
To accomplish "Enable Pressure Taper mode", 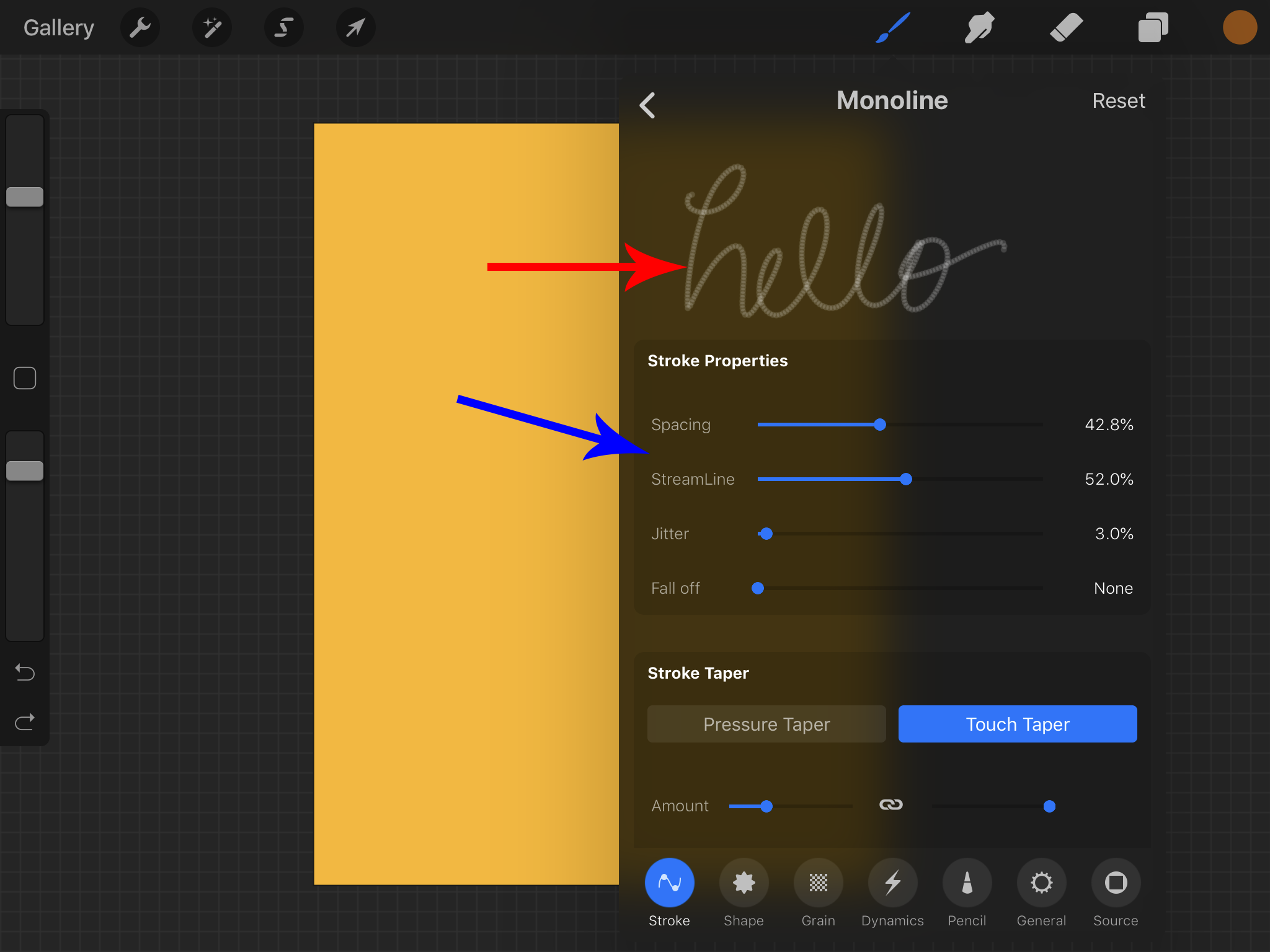I will [x=766, y=724].
